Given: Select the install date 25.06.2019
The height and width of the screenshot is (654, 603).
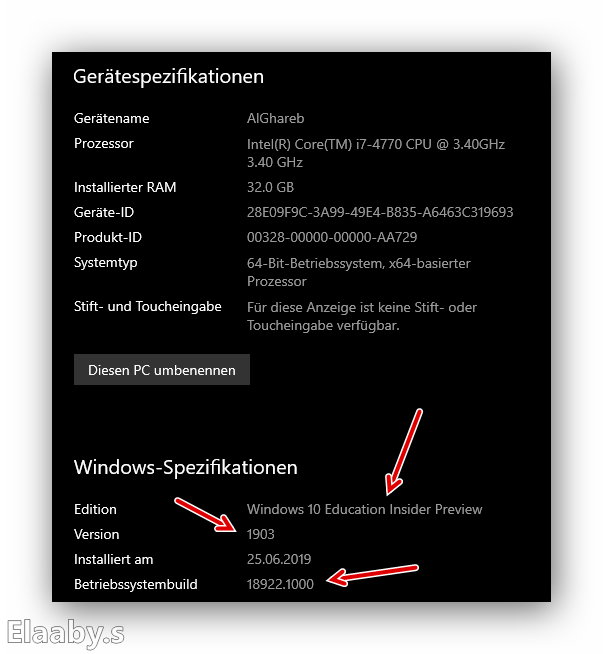Looking at the screenshot, I should [279, 559].
